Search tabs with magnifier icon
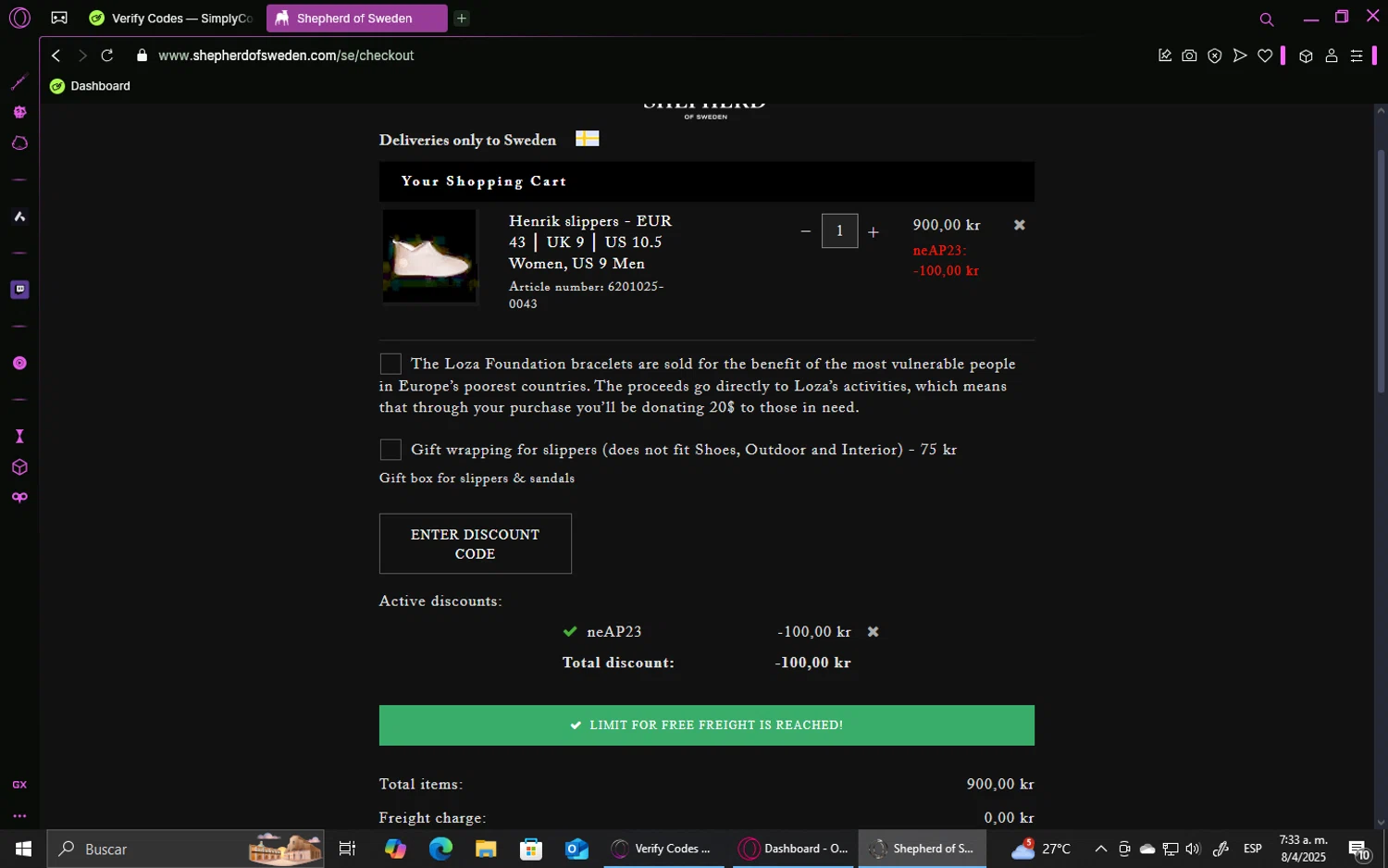Image resolution: width=1388 pixels, height=868 pixels. tap(1267, 19)
